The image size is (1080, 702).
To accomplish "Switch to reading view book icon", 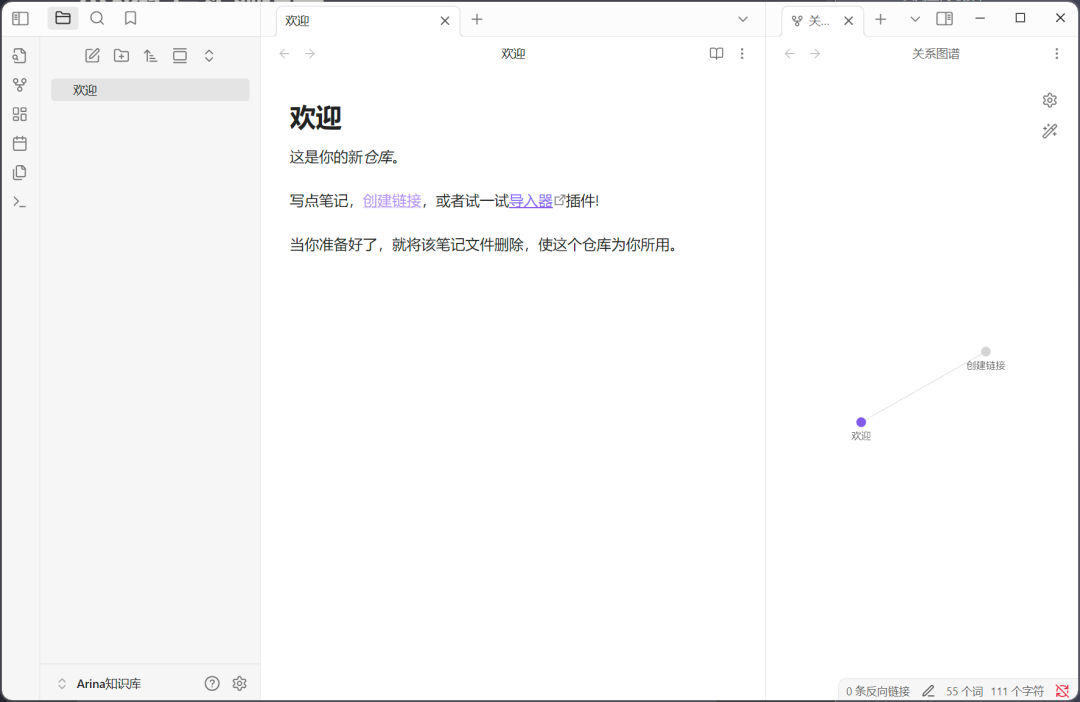I will pyautogui.click(x=716, y=54).
